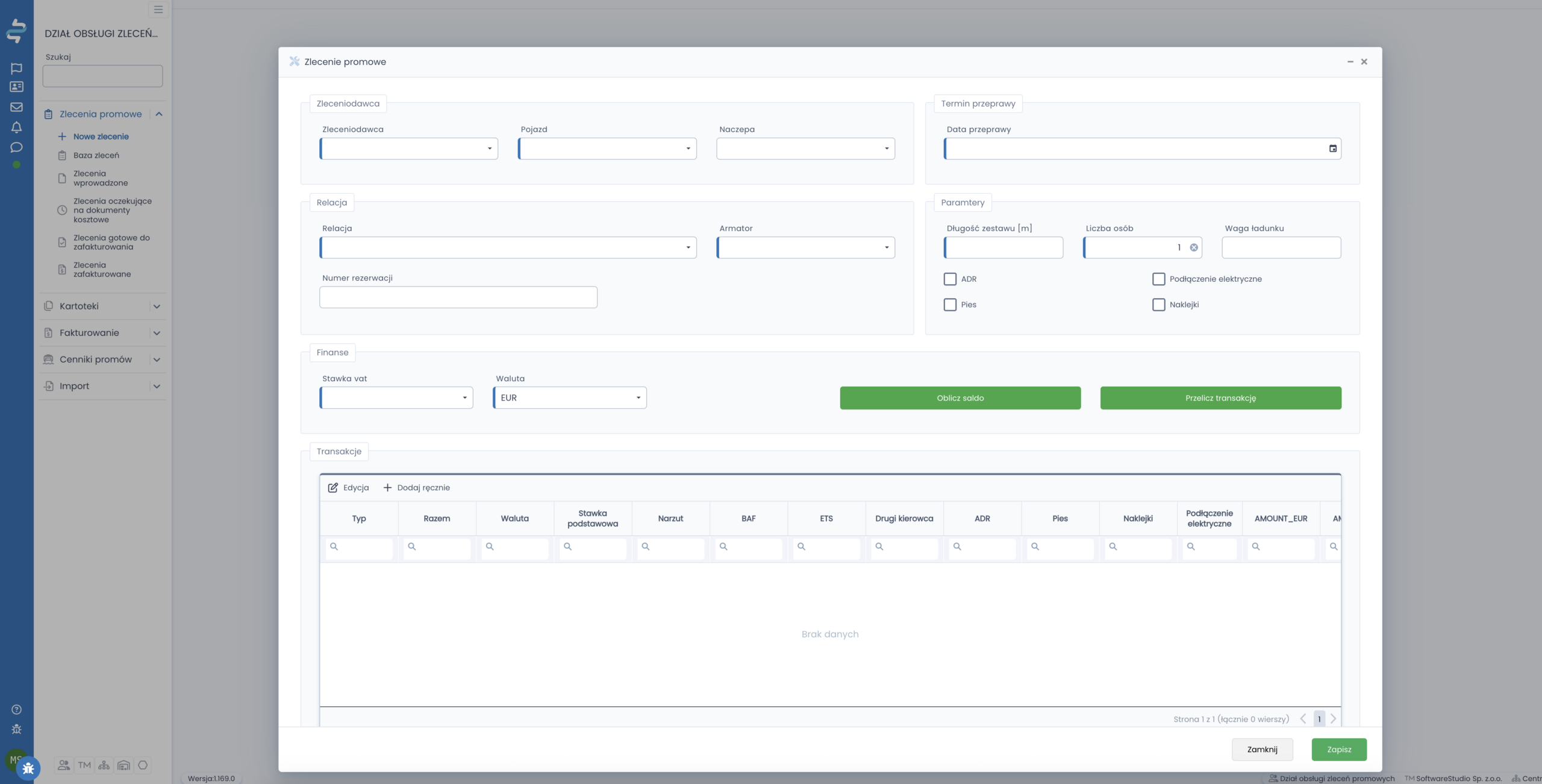Image resolution: width=1542 pixels, height=784 pixels.
Task: Click the Numer rezerwacji input field
Action: (x=458, y=297)
